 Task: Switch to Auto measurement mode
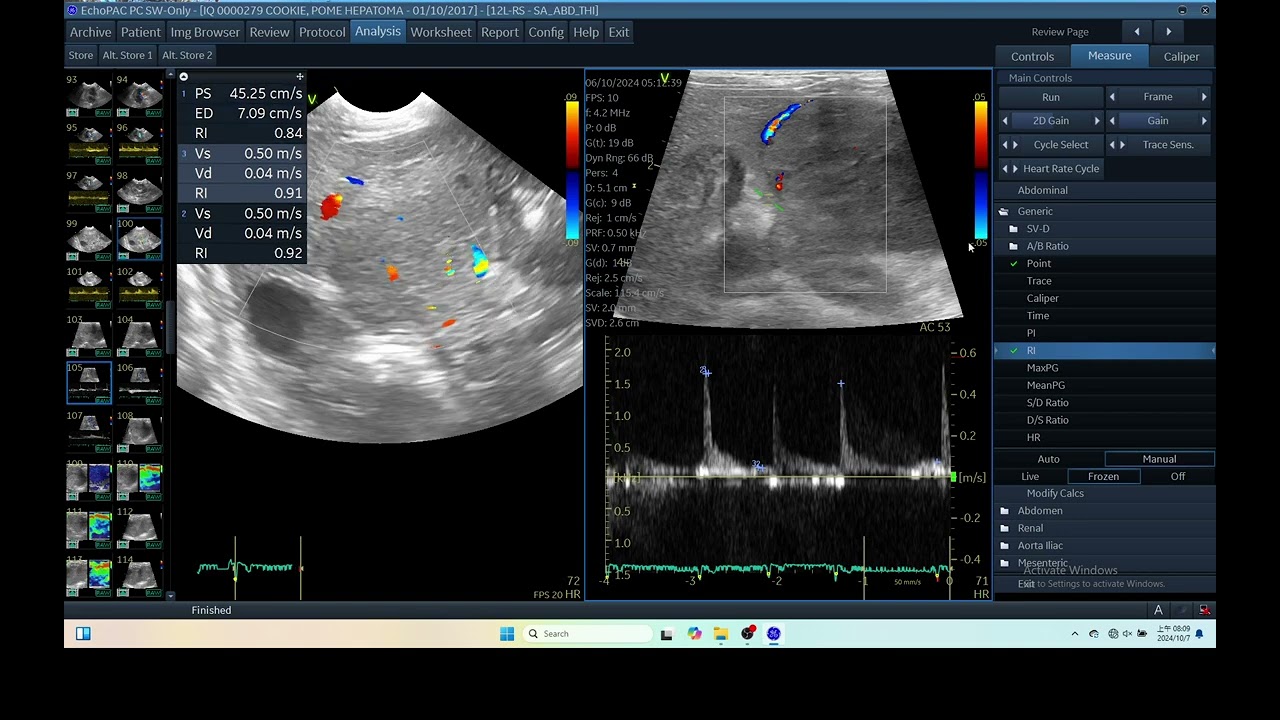pyautogui.click(x=1048, y=459)
